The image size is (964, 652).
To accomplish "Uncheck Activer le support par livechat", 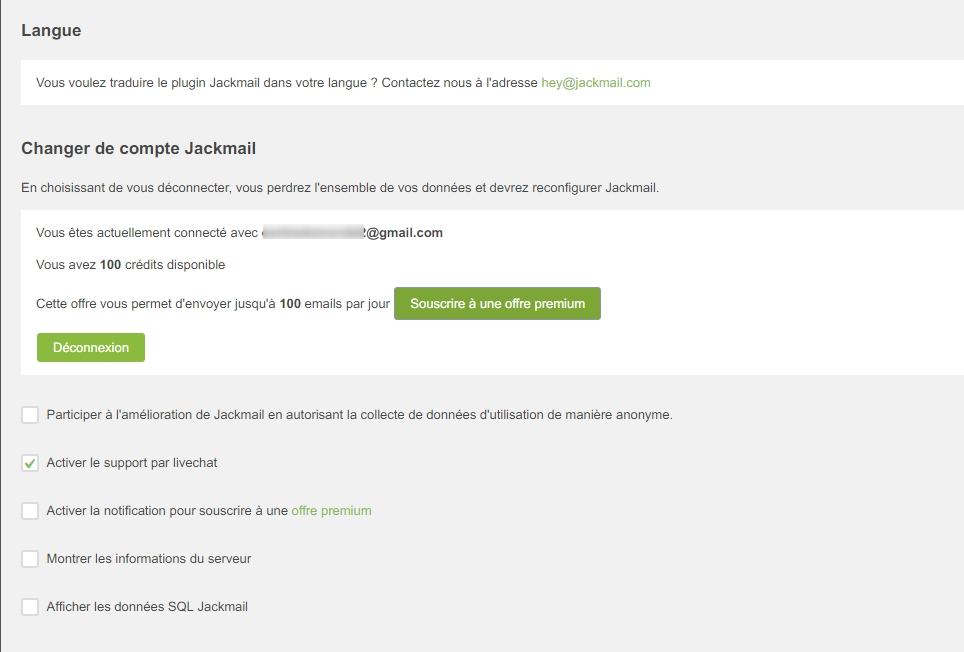I will (30, 463).
